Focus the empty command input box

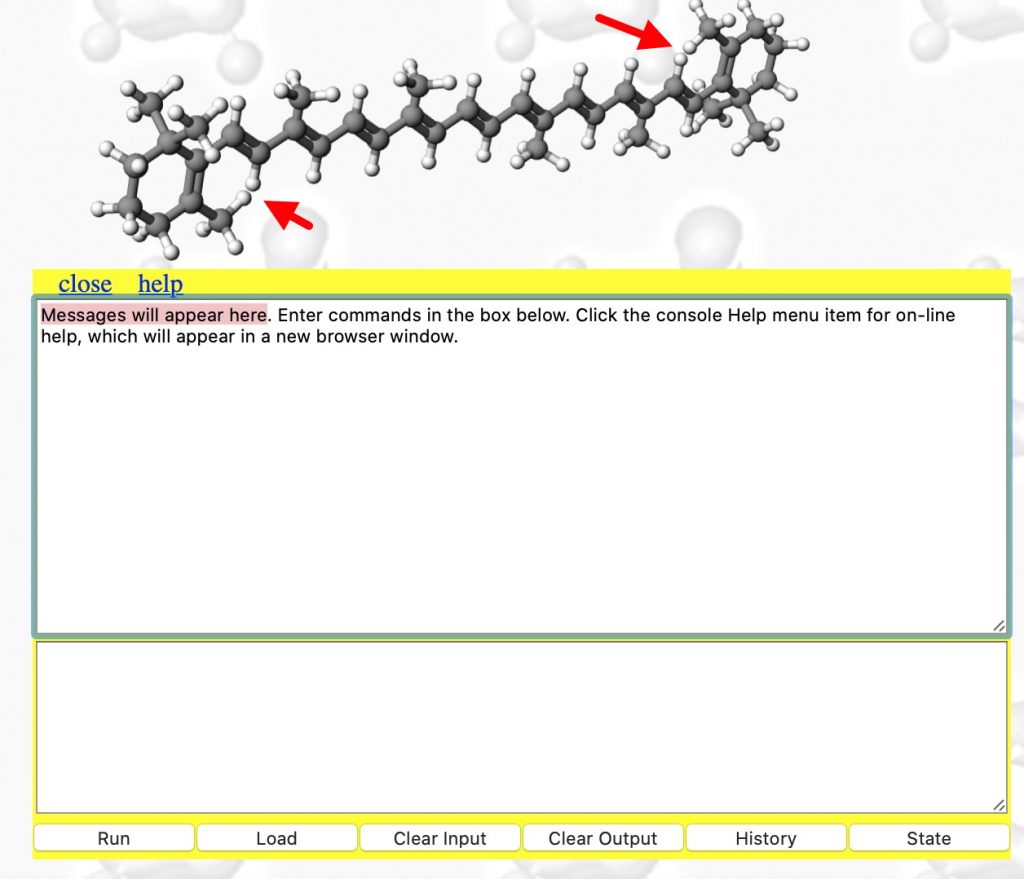(520, 726)
